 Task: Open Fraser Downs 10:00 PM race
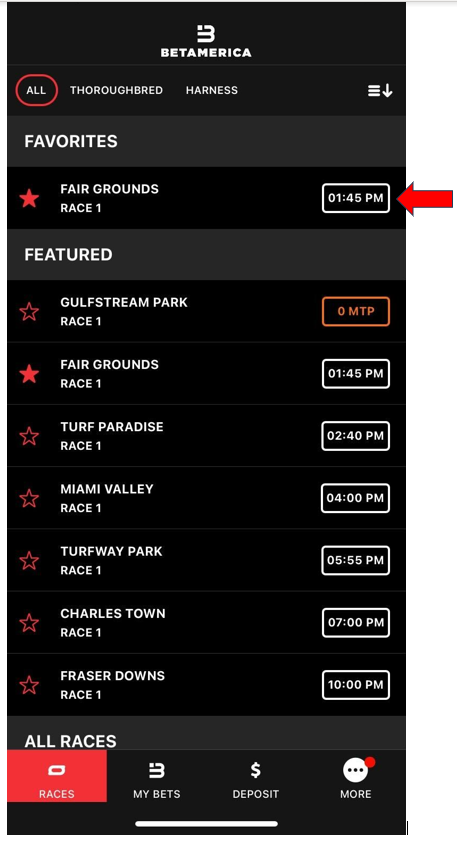tap(356, 684)
